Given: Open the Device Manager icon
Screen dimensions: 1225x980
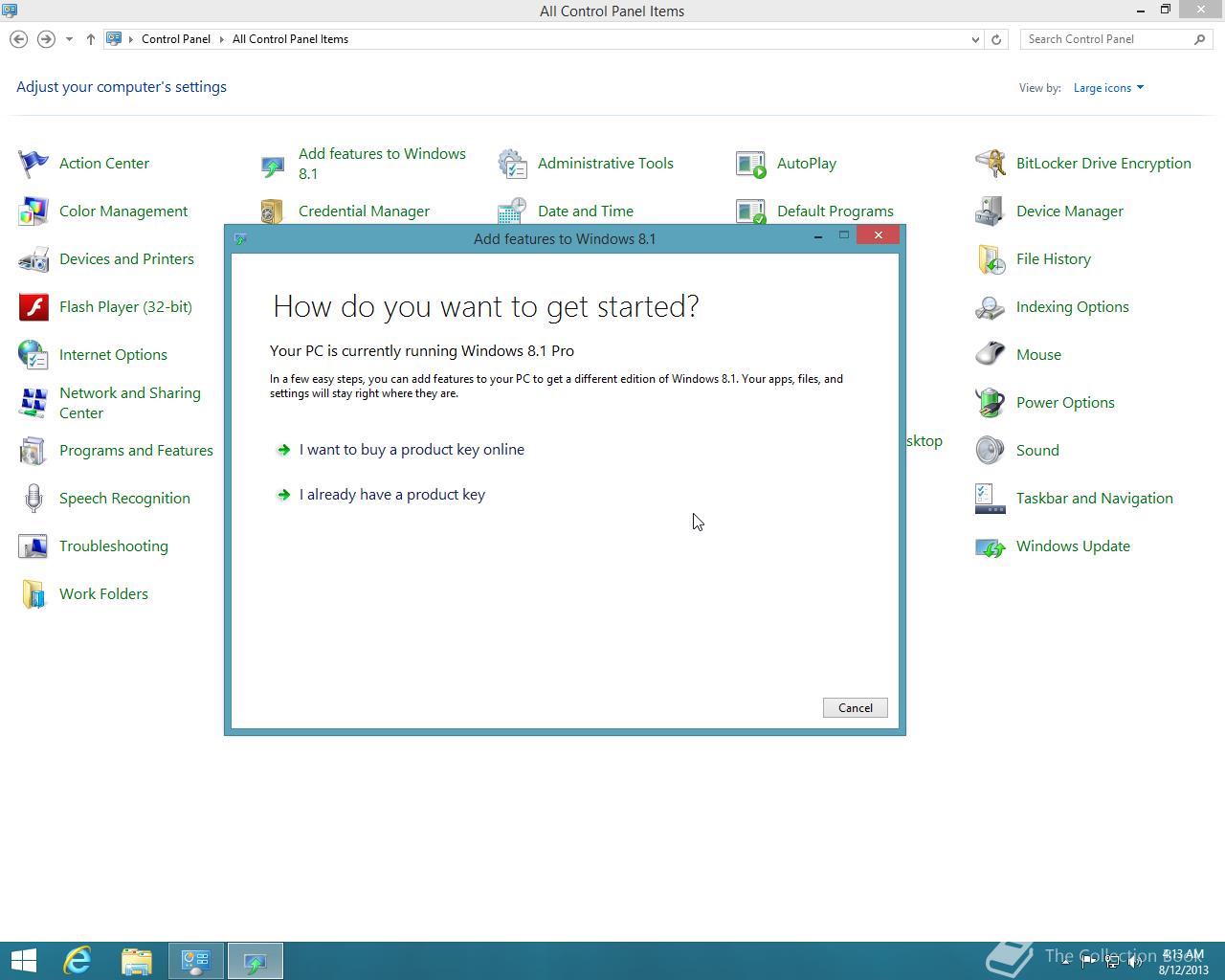Looking at the screenshot, I should pos(991,212).
